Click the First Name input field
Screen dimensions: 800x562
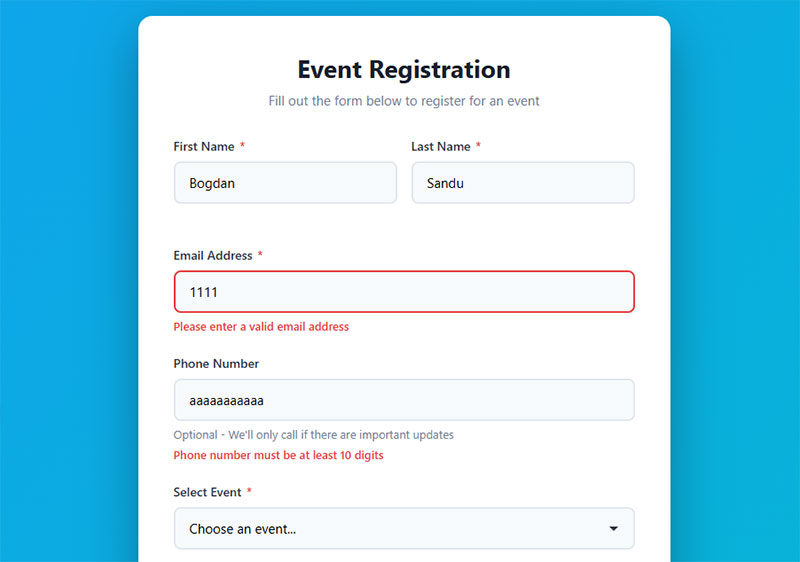285,183
